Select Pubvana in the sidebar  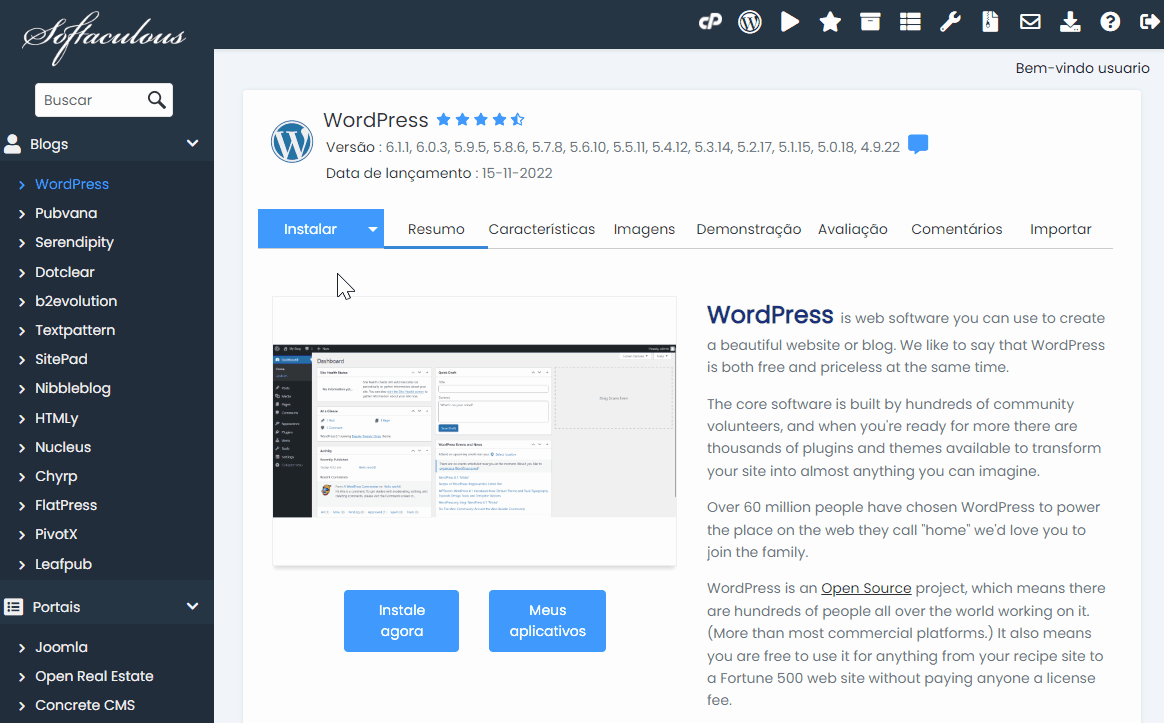click(66, 213)
